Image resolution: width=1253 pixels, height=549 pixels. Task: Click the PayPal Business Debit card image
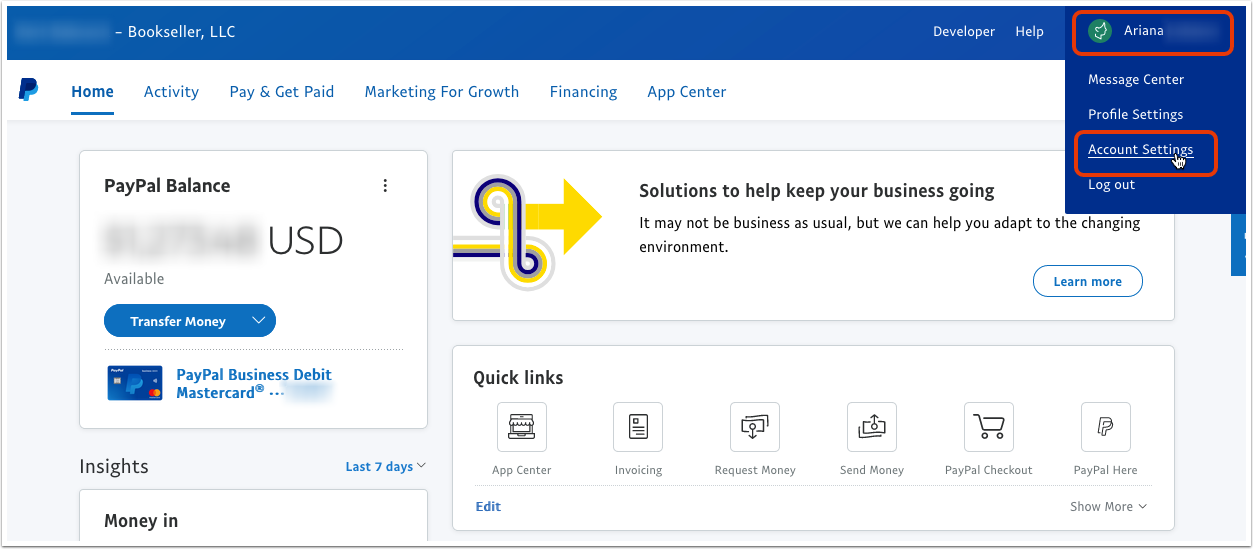135,383
